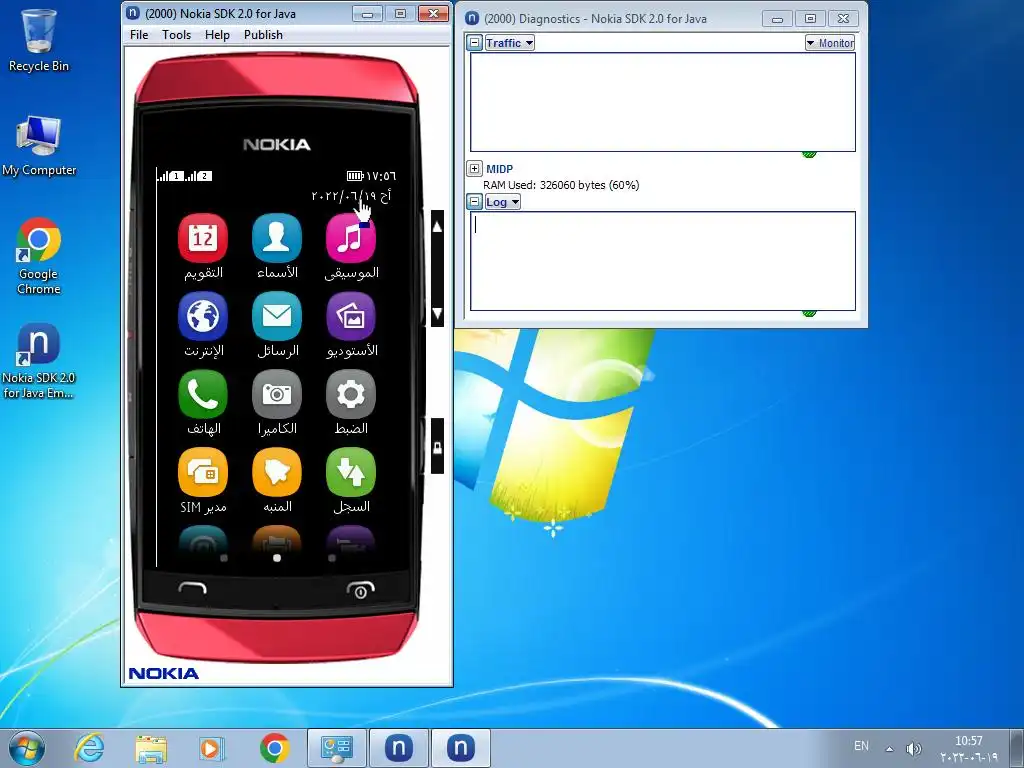Open the Settings gear app on phone
The height and width of the screenshot is (768, 1024).
tap(351, 394)
